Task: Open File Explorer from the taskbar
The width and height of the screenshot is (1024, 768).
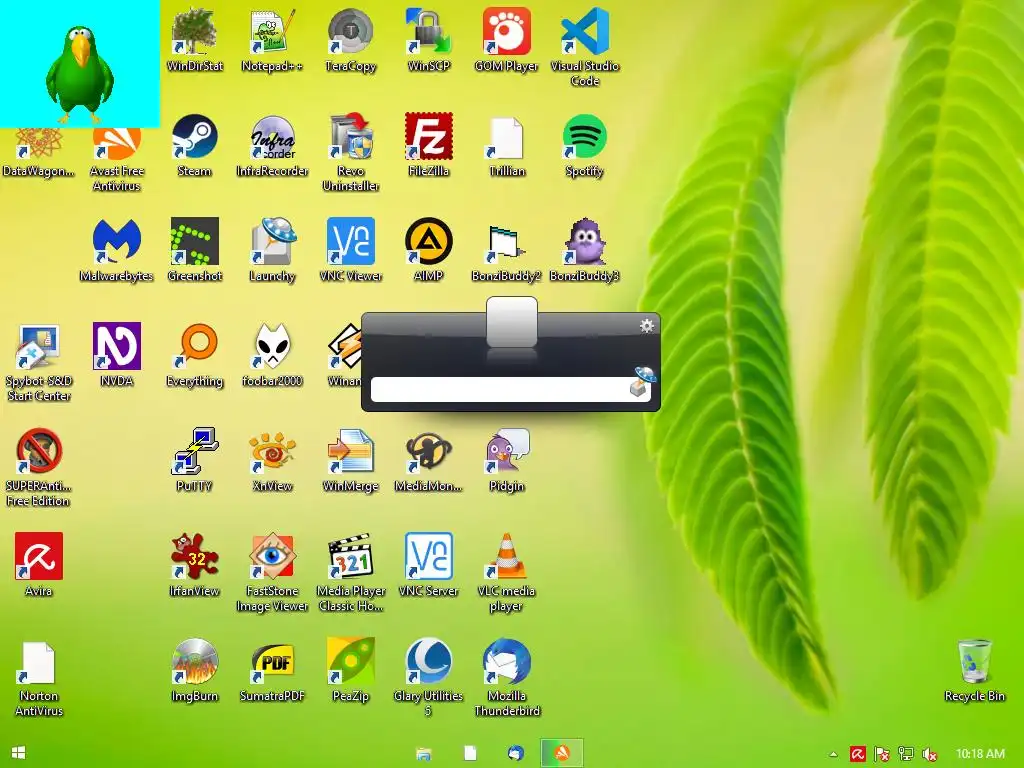Action: (x=423, y=754)
